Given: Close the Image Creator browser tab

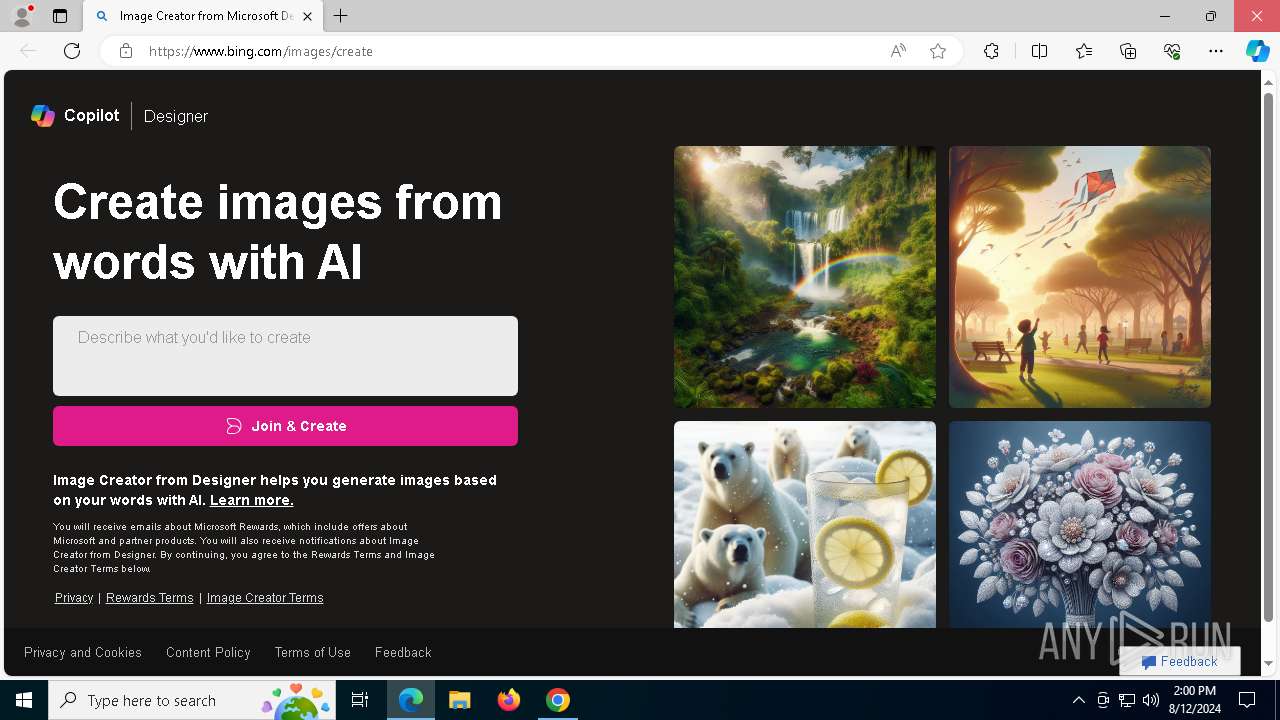Looking at the screenshot, I should coord(307,16).
